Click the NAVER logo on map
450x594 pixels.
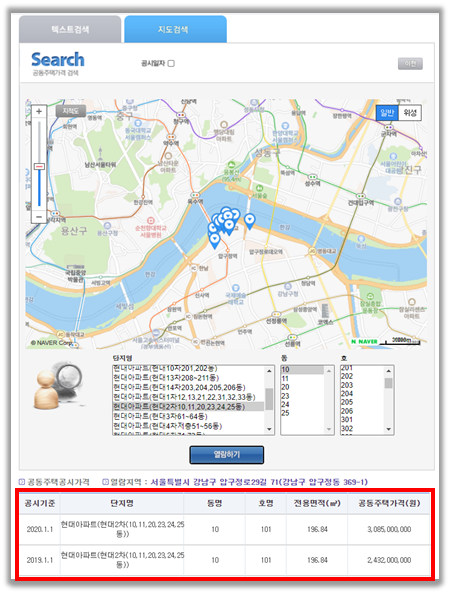(x=364, y=341)
